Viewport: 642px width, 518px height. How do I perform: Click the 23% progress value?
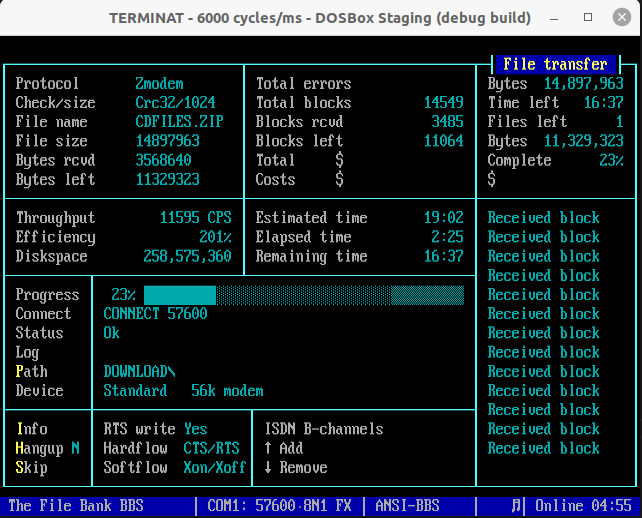click(x=123, y=294)
